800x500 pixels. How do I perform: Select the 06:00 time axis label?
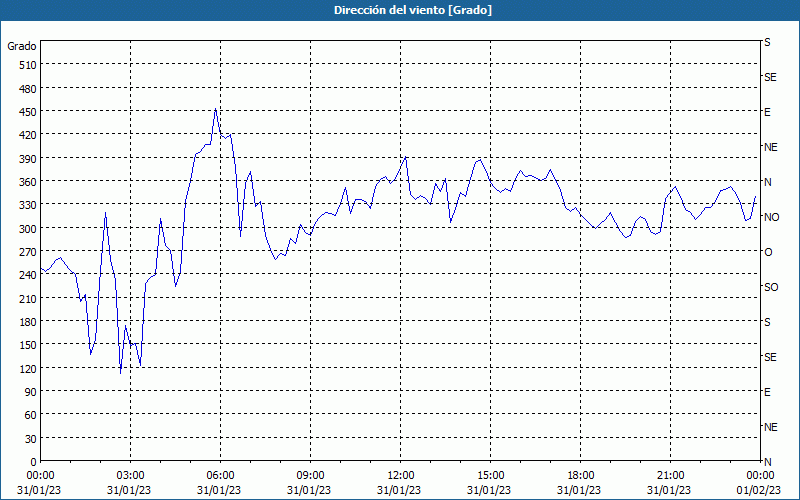220,476
